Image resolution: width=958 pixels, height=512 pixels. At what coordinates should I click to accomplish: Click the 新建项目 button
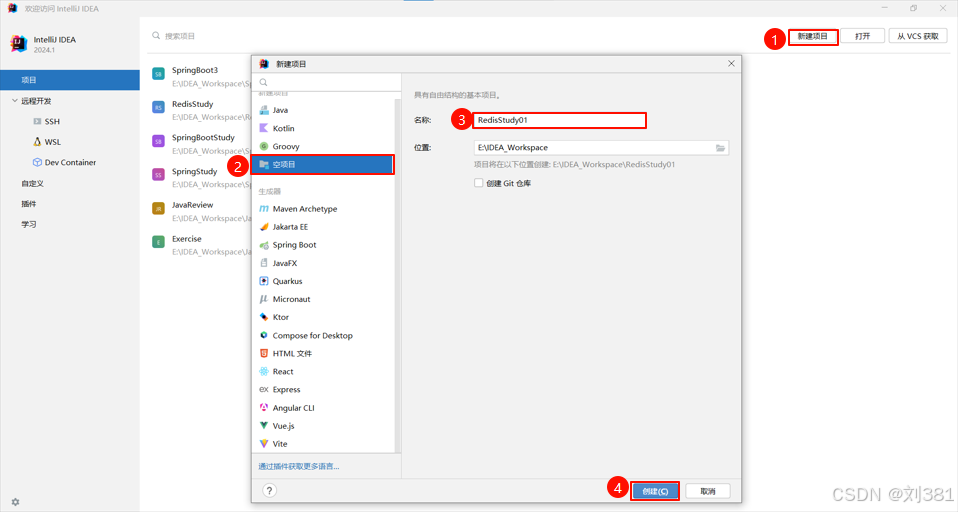(813, 36)
